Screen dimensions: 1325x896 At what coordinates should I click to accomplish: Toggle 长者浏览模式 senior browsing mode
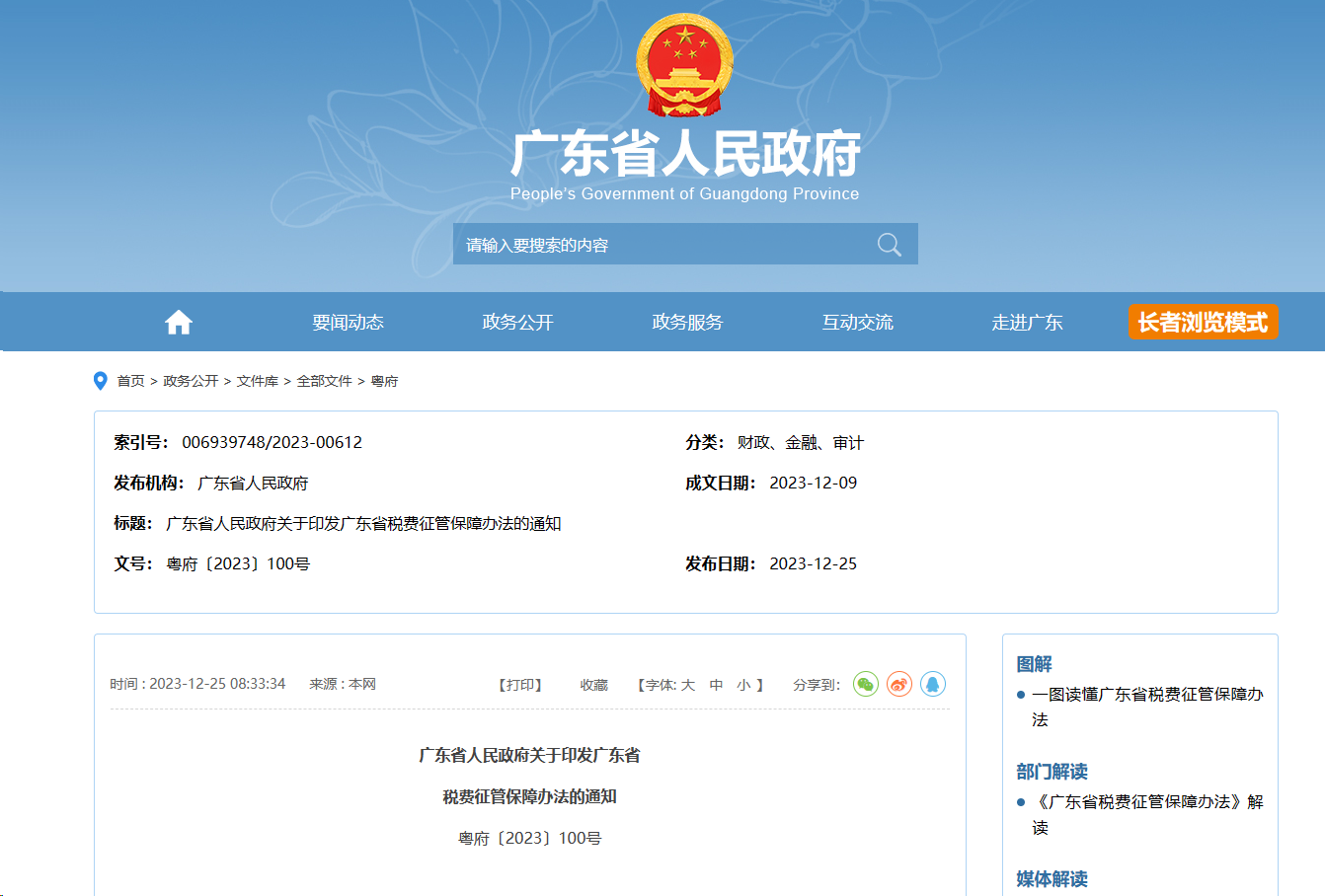pos(1203,322)
